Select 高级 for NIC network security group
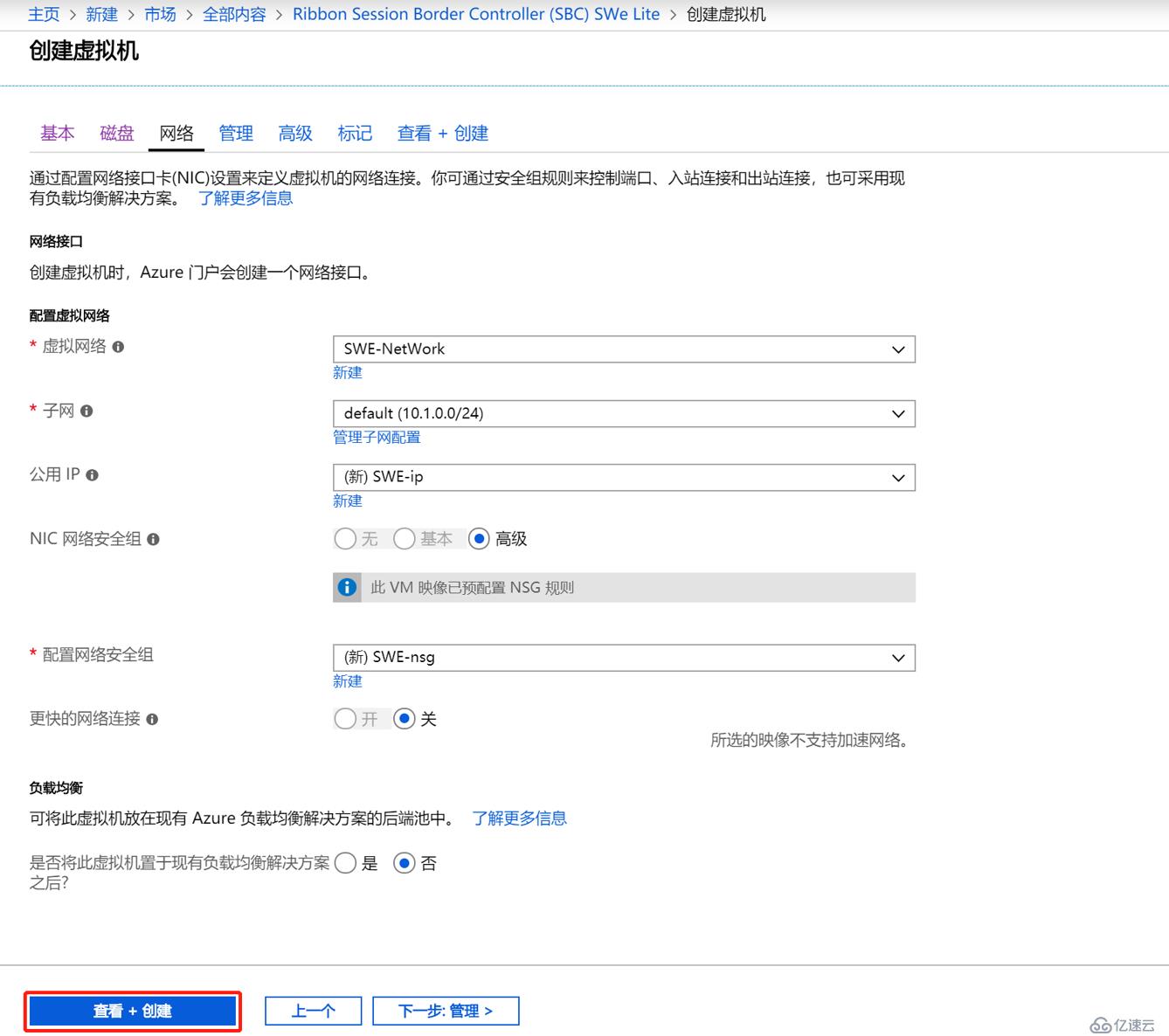1169x1036 pixels. pyautogui.click(x=479, y=539)
